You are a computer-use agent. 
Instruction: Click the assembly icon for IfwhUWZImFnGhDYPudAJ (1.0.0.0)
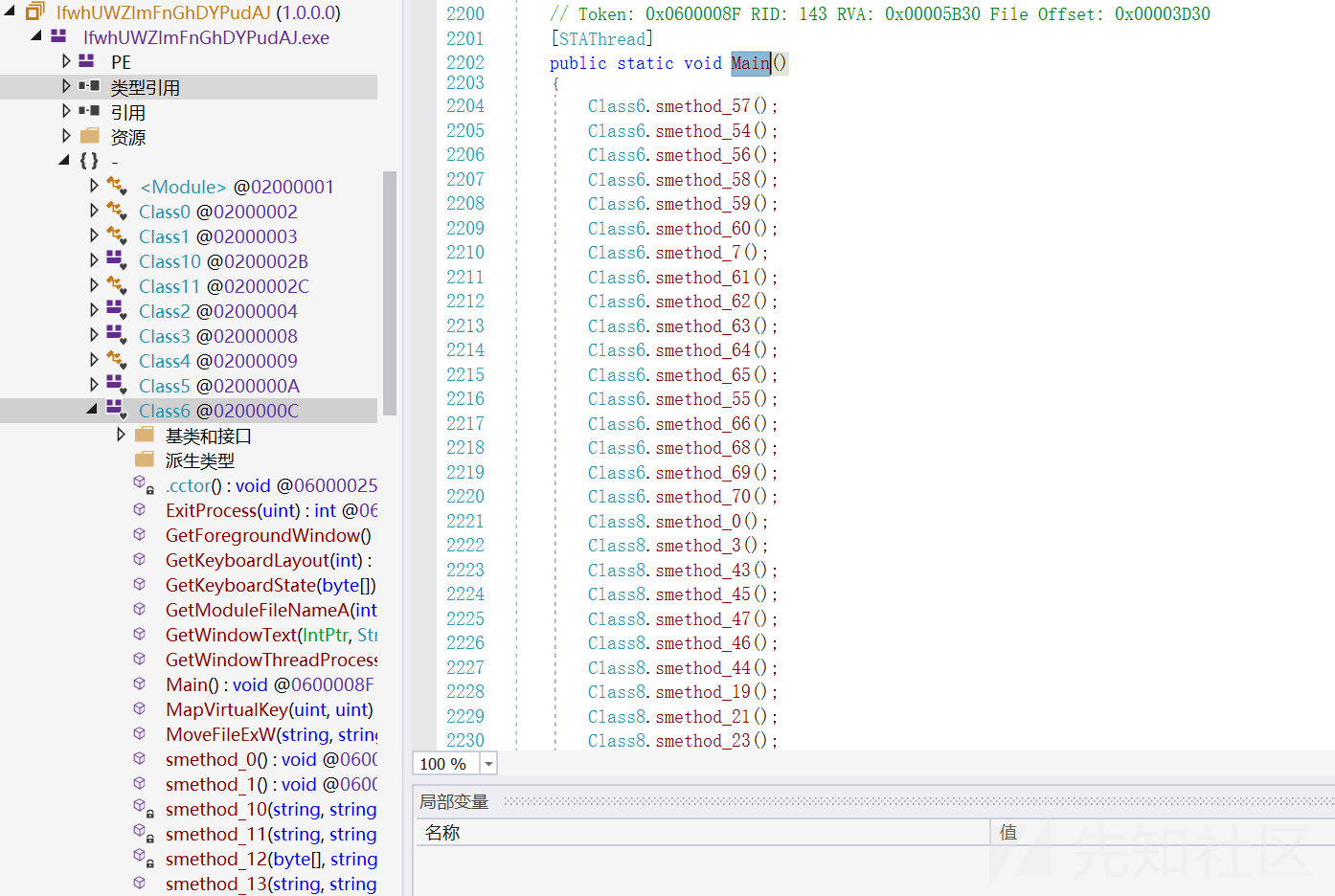[34, 11]
